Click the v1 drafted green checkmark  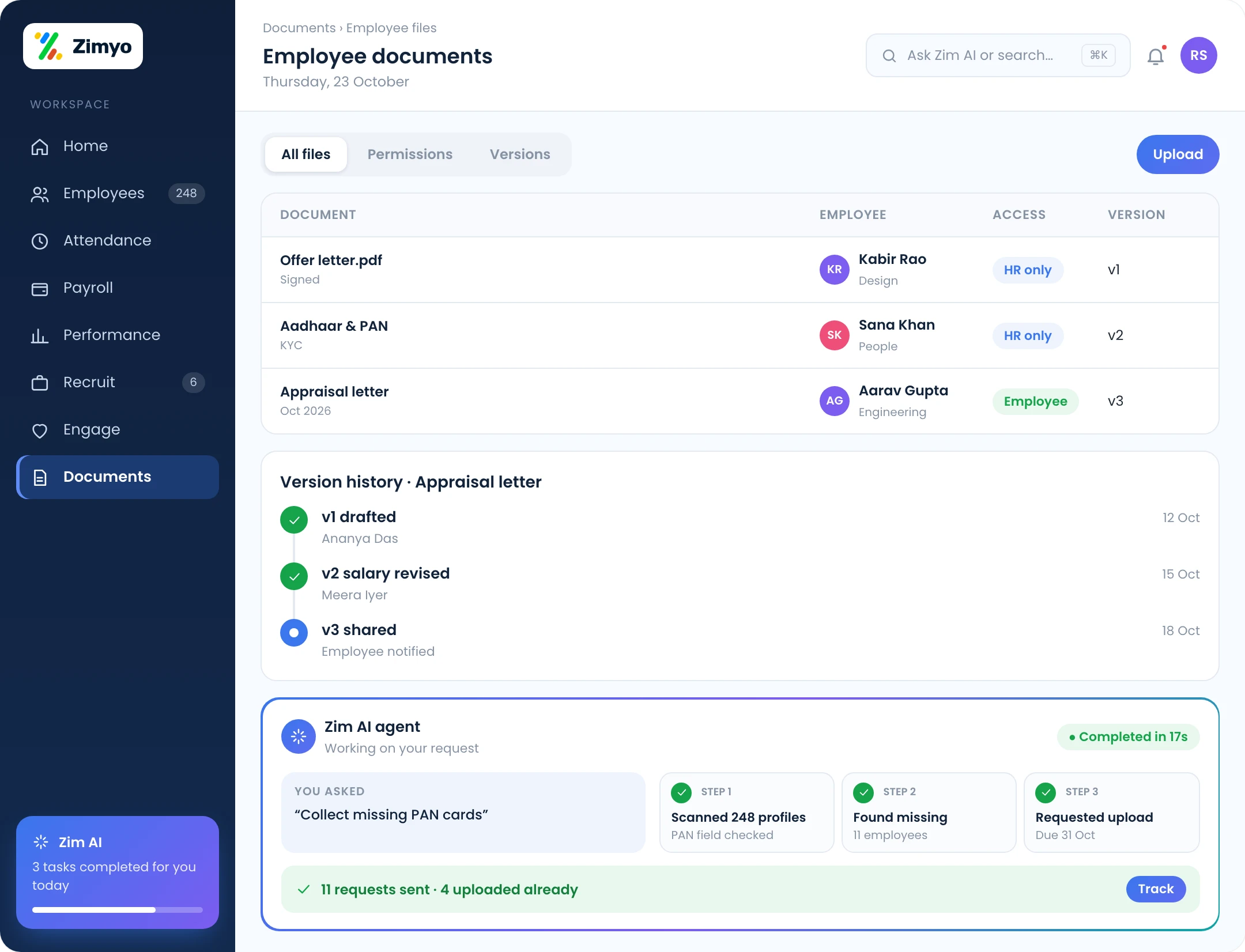pyautogui.click(x=294, y=520)
